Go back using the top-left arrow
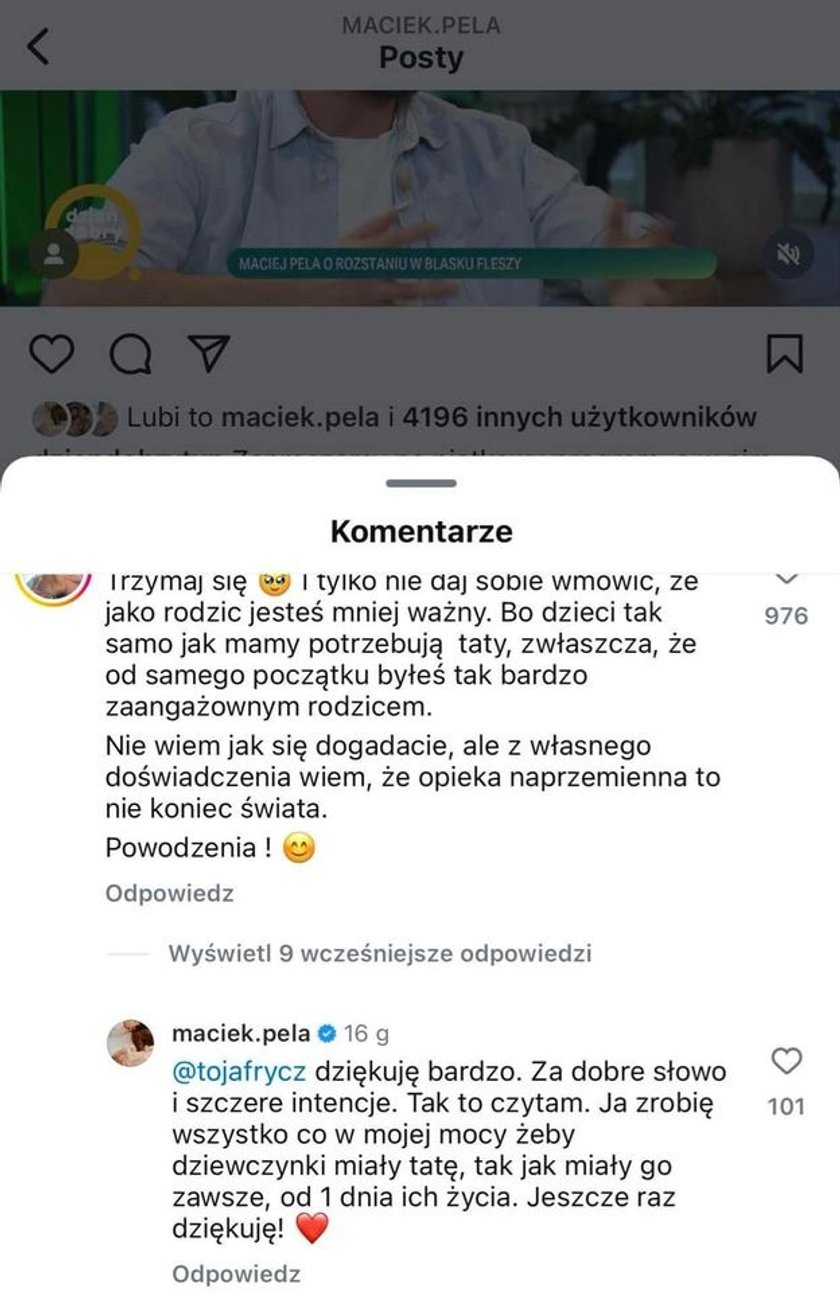 (38, 47)
